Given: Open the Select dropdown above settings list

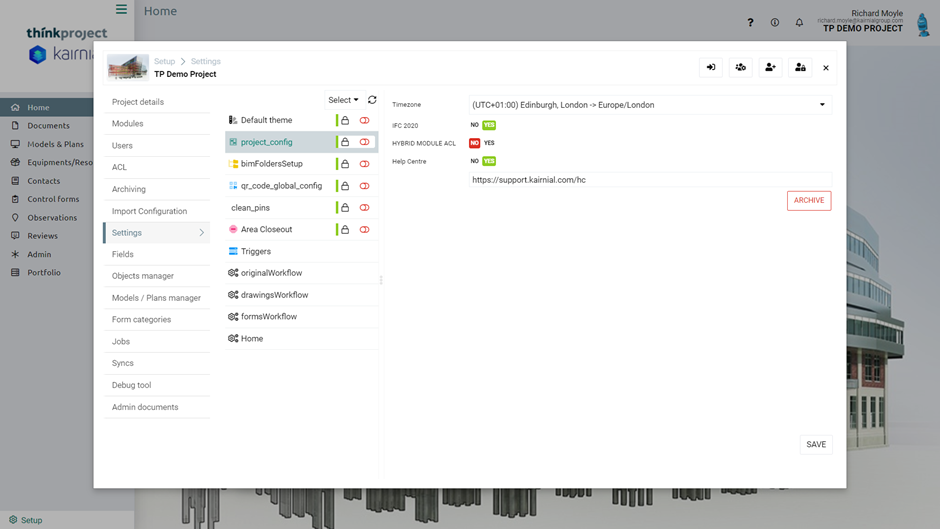Looking at the screenshot, I should (342, 100).
